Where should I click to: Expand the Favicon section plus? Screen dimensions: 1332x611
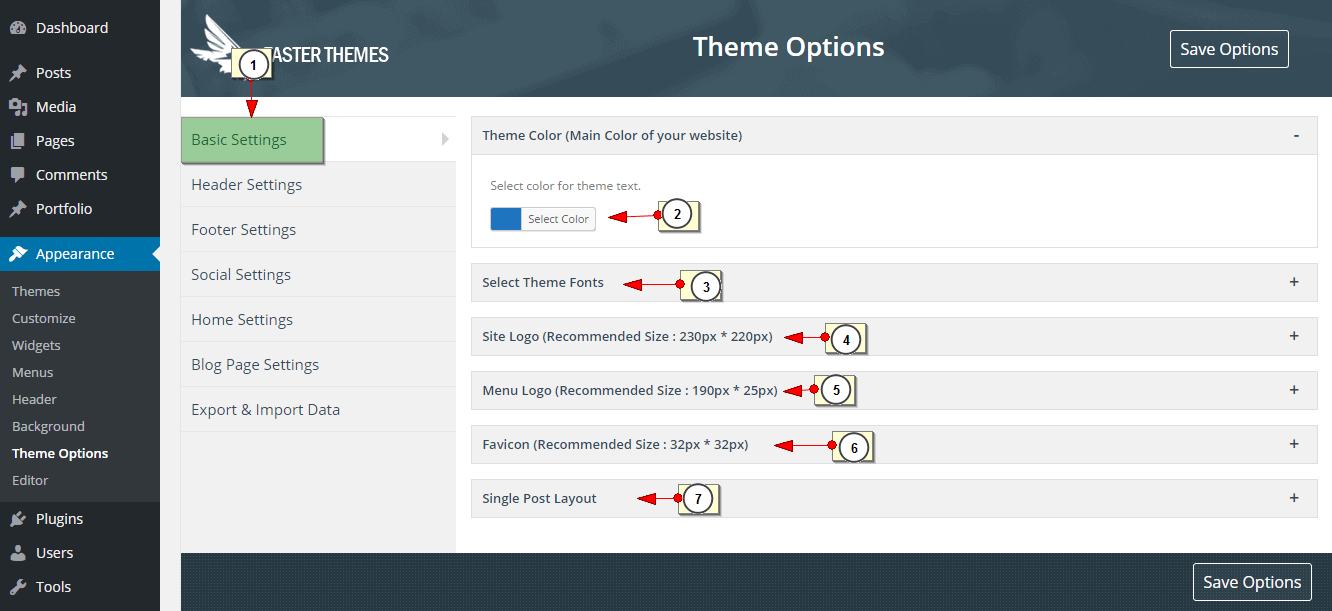point(1294,444)
